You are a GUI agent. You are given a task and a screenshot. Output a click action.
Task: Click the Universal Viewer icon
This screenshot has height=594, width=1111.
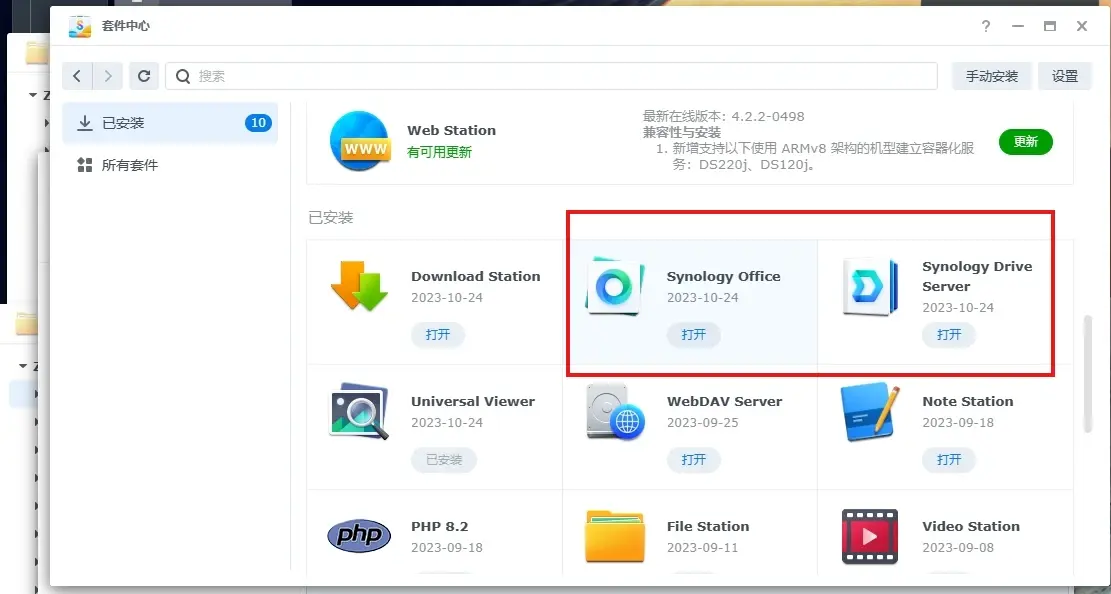359,411
